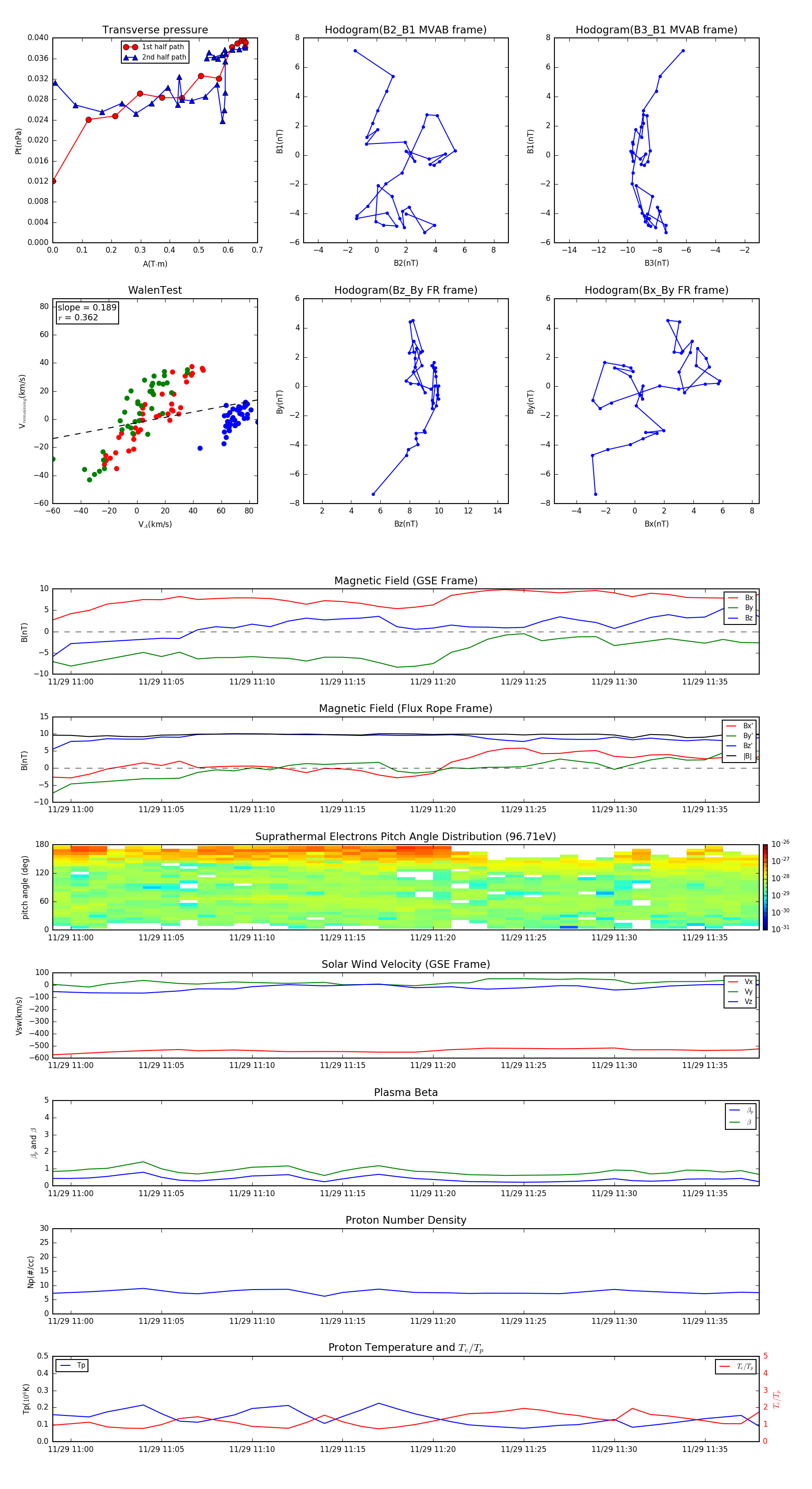The image size is (812, 1489).
Task: Click the 'V_A(km/s)' x-axis label
Action: (x=155, y=524)
